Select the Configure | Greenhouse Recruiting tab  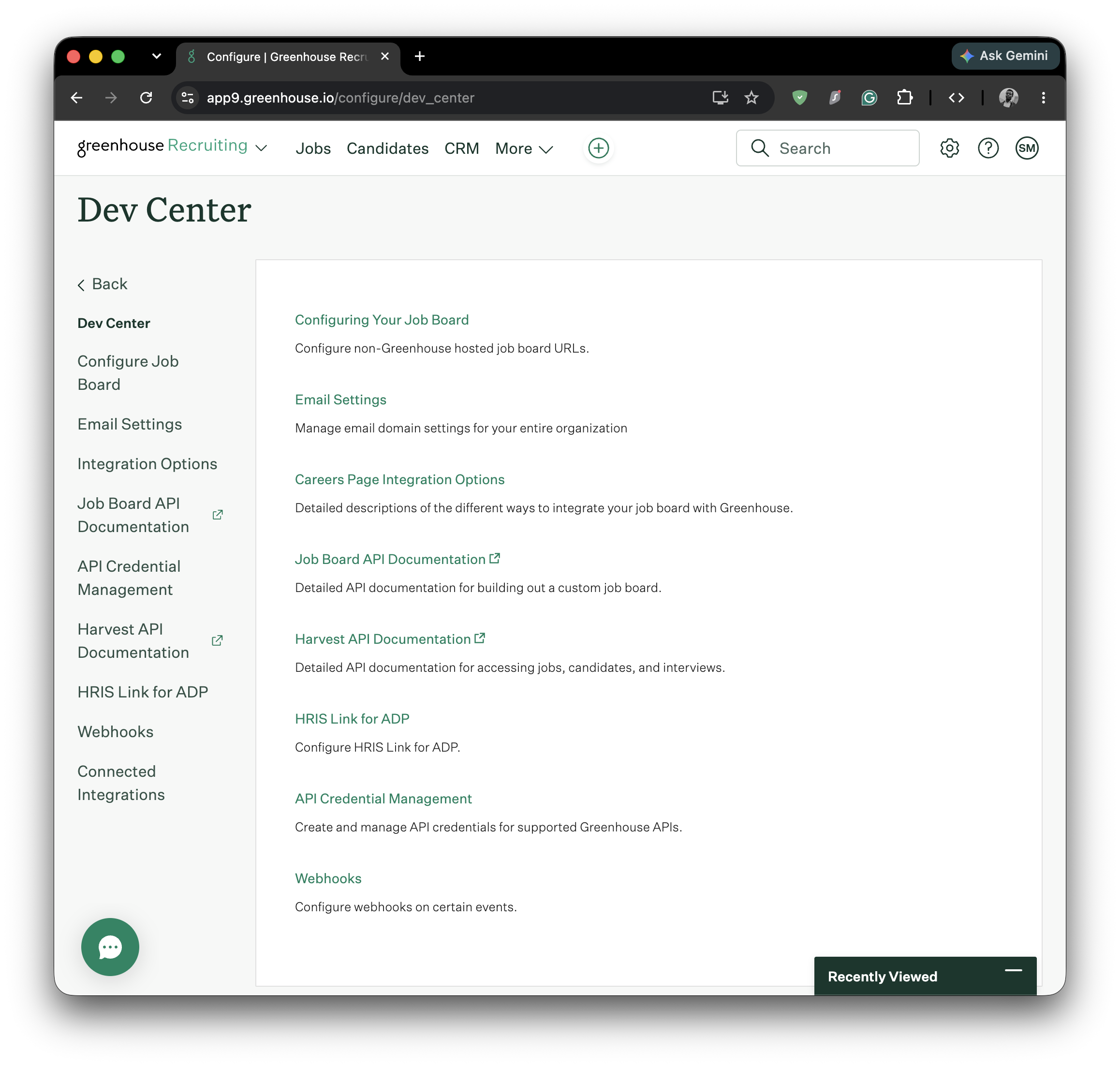coord(288,57)
